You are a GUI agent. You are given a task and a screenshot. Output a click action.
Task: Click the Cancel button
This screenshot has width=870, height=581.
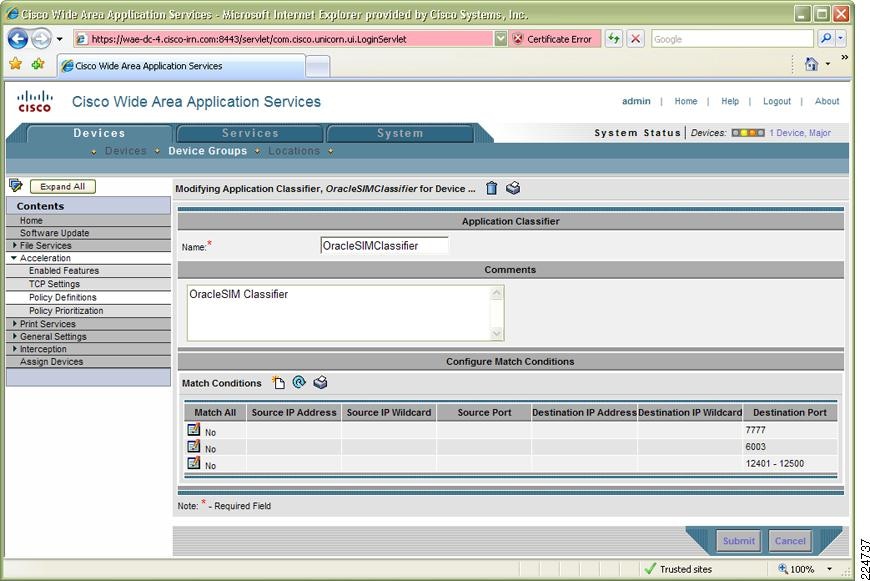pos(790,541)
